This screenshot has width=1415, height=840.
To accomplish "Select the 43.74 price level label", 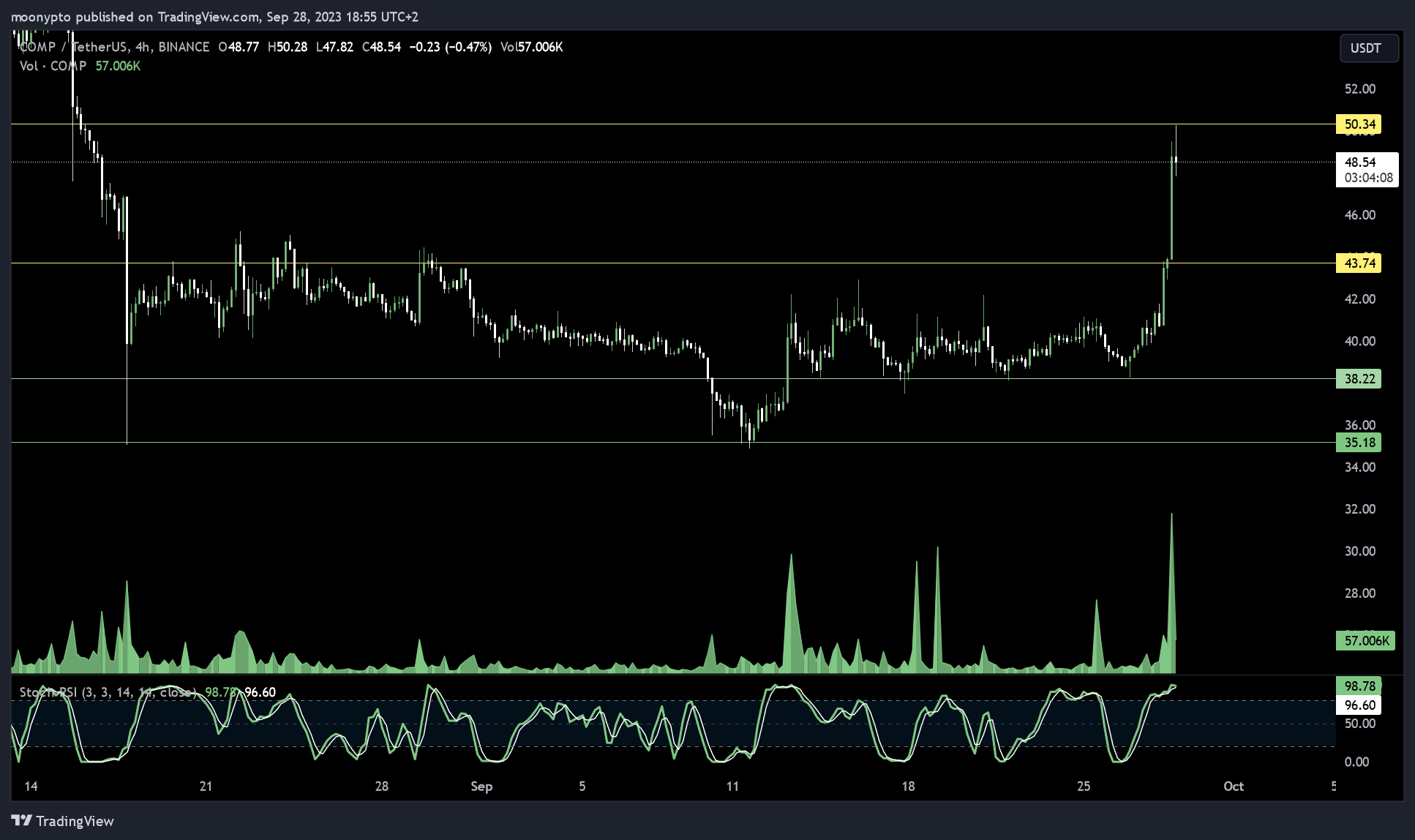I will 1359,263.
